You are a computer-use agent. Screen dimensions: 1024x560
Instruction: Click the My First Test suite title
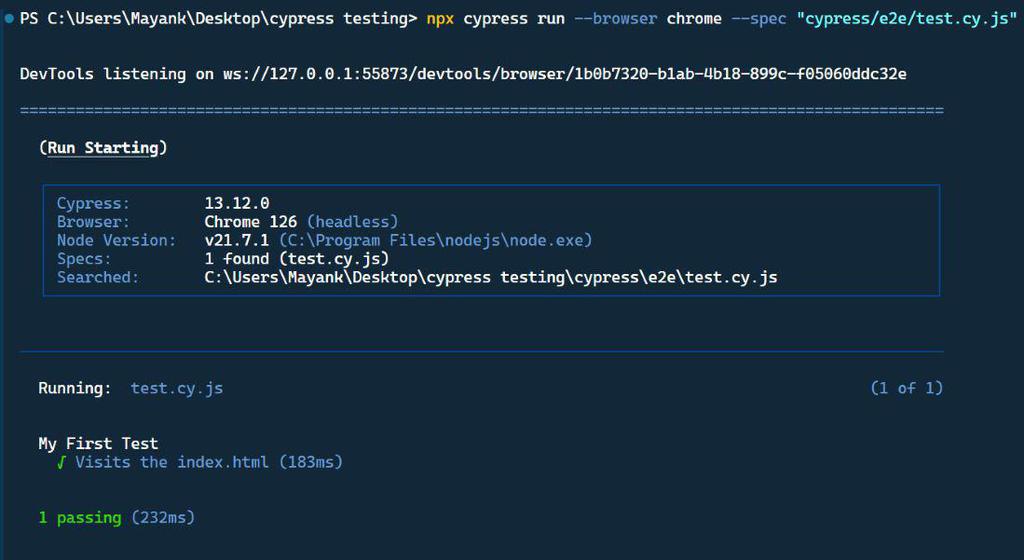tap(98, 444)
